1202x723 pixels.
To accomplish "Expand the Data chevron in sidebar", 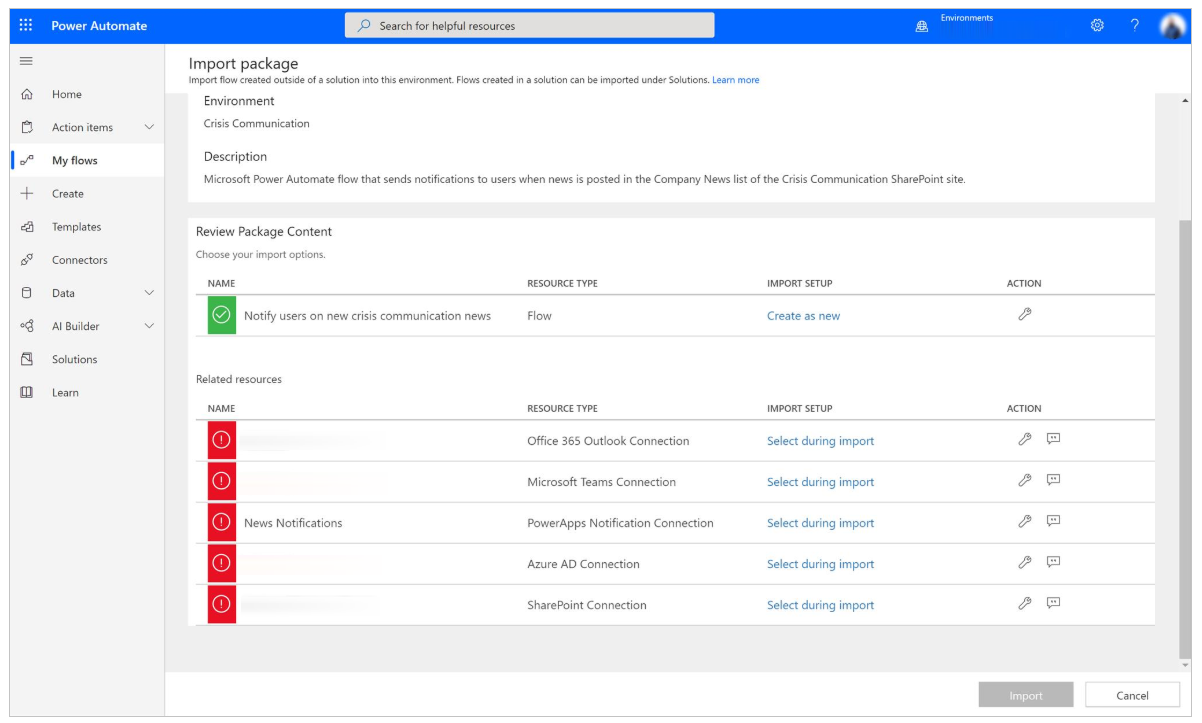I will pos(149,293).
